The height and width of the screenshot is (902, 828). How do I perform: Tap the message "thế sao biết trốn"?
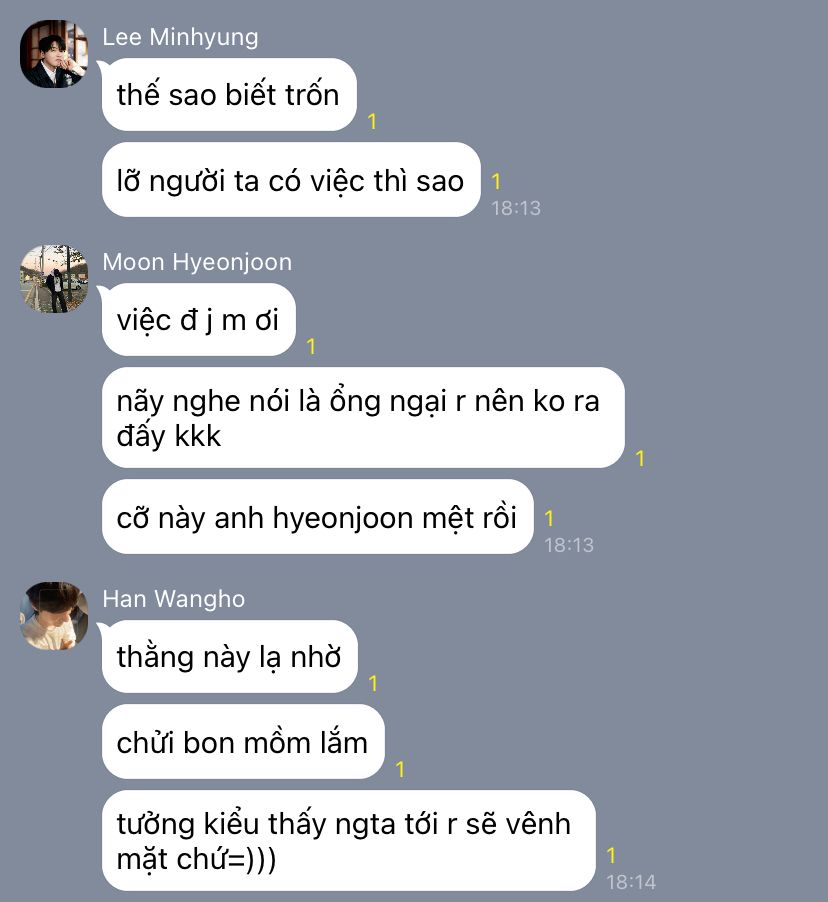pos(229,94)
